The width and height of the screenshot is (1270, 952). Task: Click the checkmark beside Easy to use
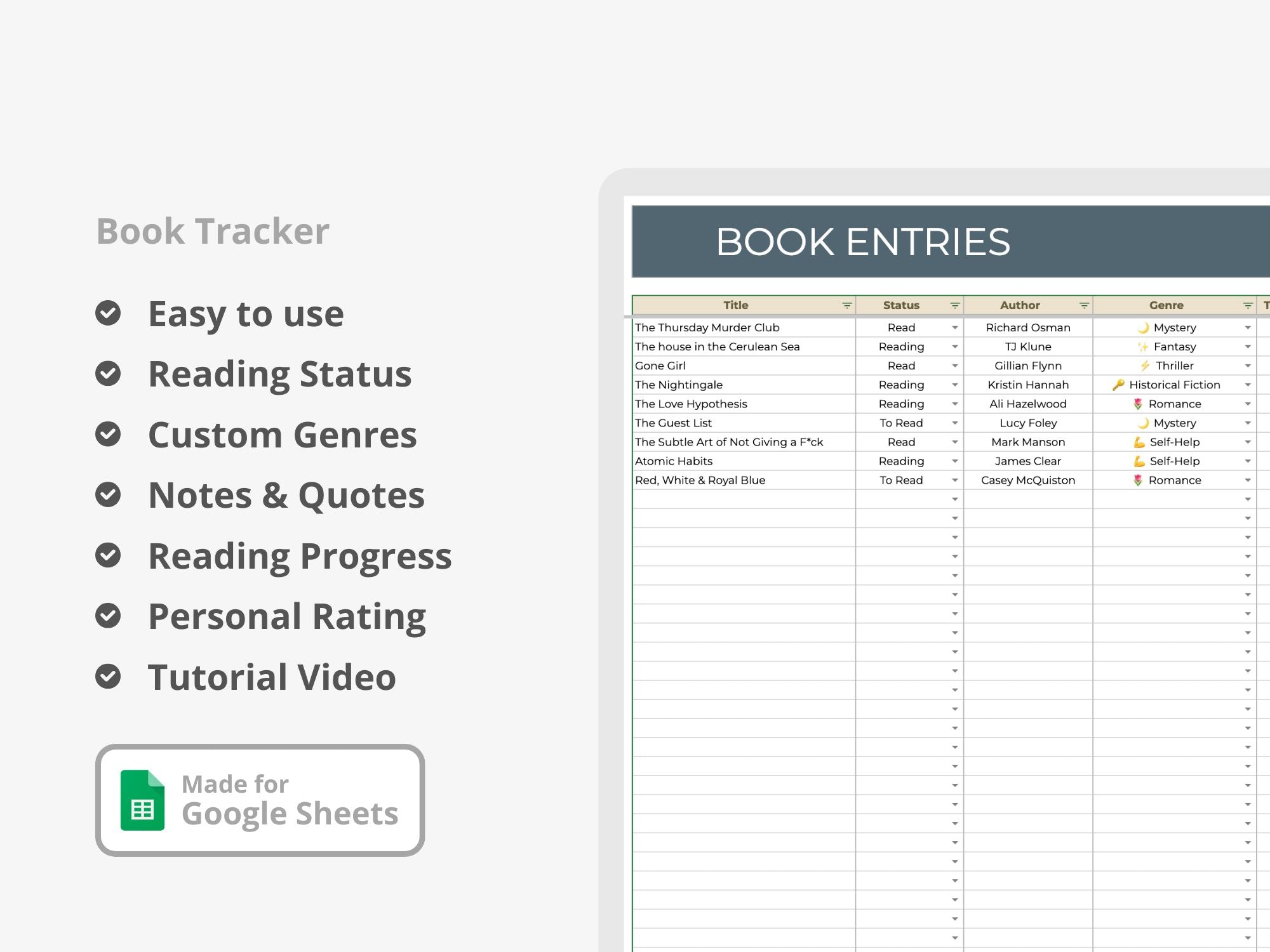coord(108,313)
